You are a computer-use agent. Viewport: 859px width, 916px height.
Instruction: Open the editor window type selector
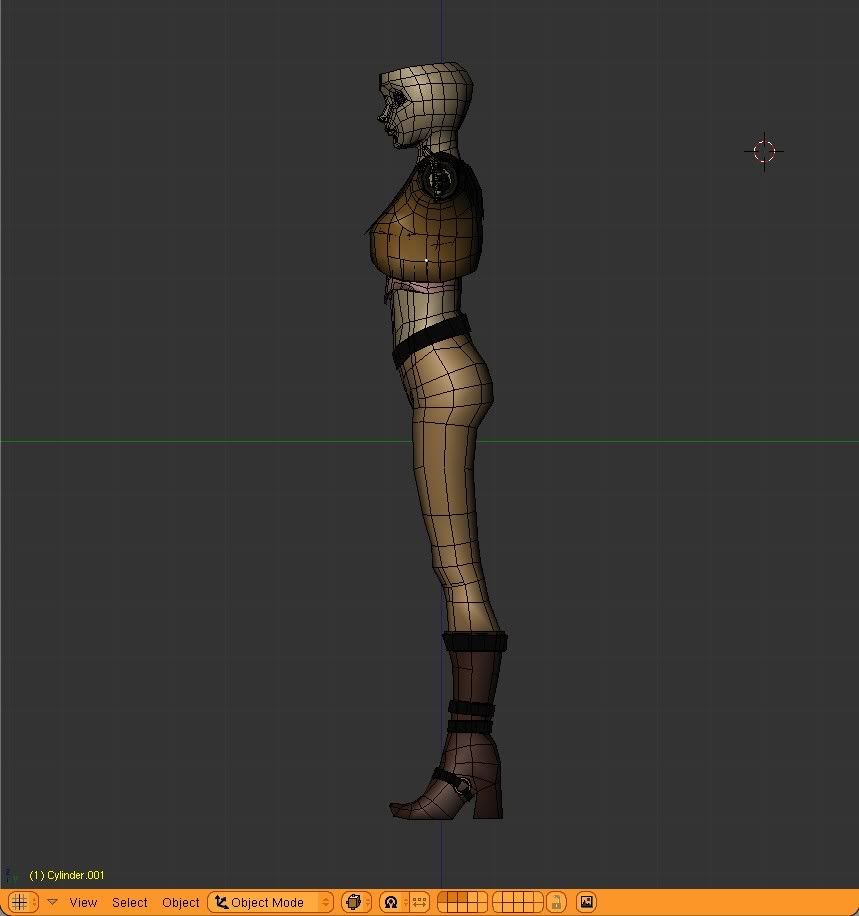click(x=23, y=902)
